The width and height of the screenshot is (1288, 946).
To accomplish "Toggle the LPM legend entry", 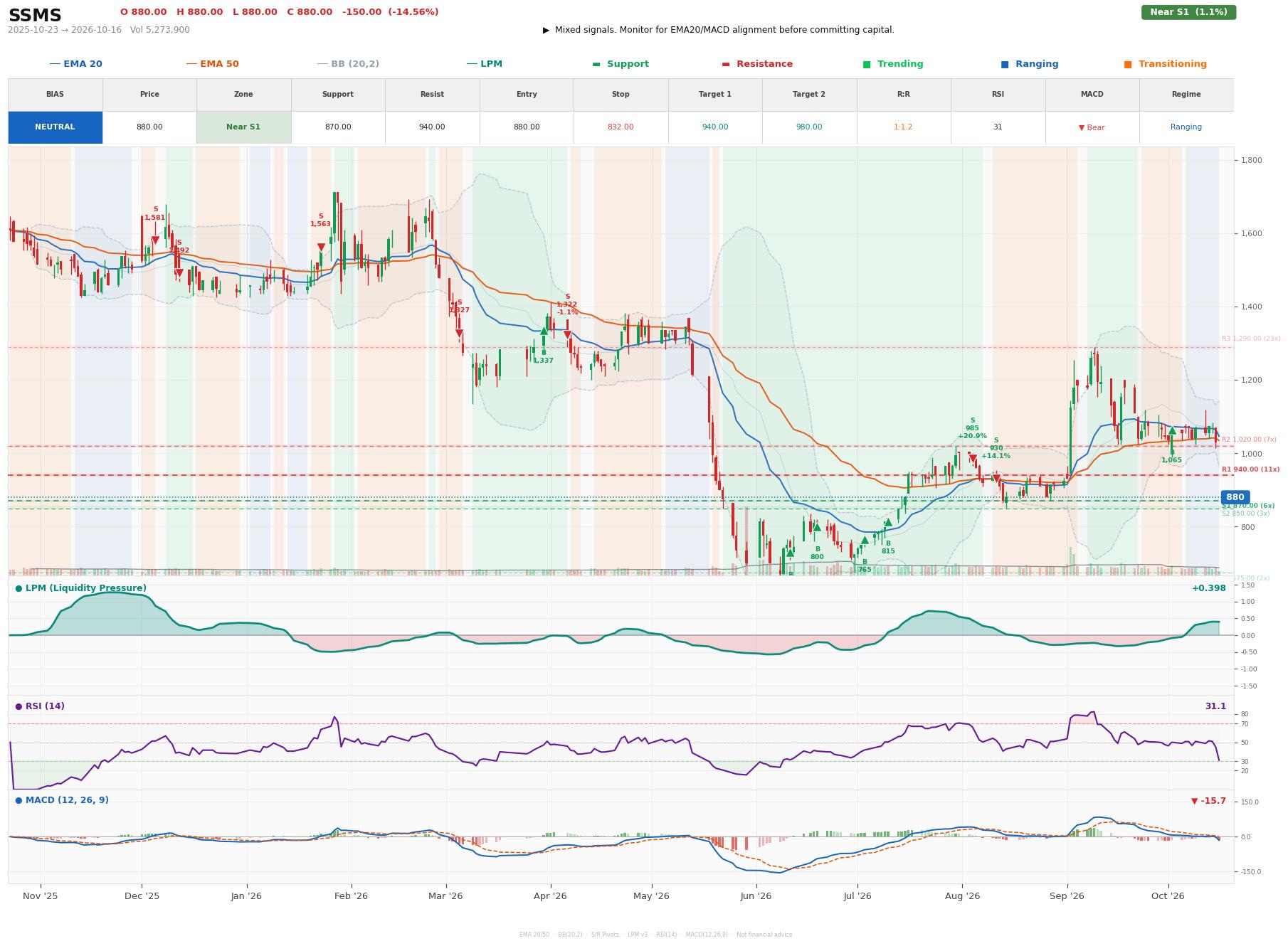I will point(484,64).
